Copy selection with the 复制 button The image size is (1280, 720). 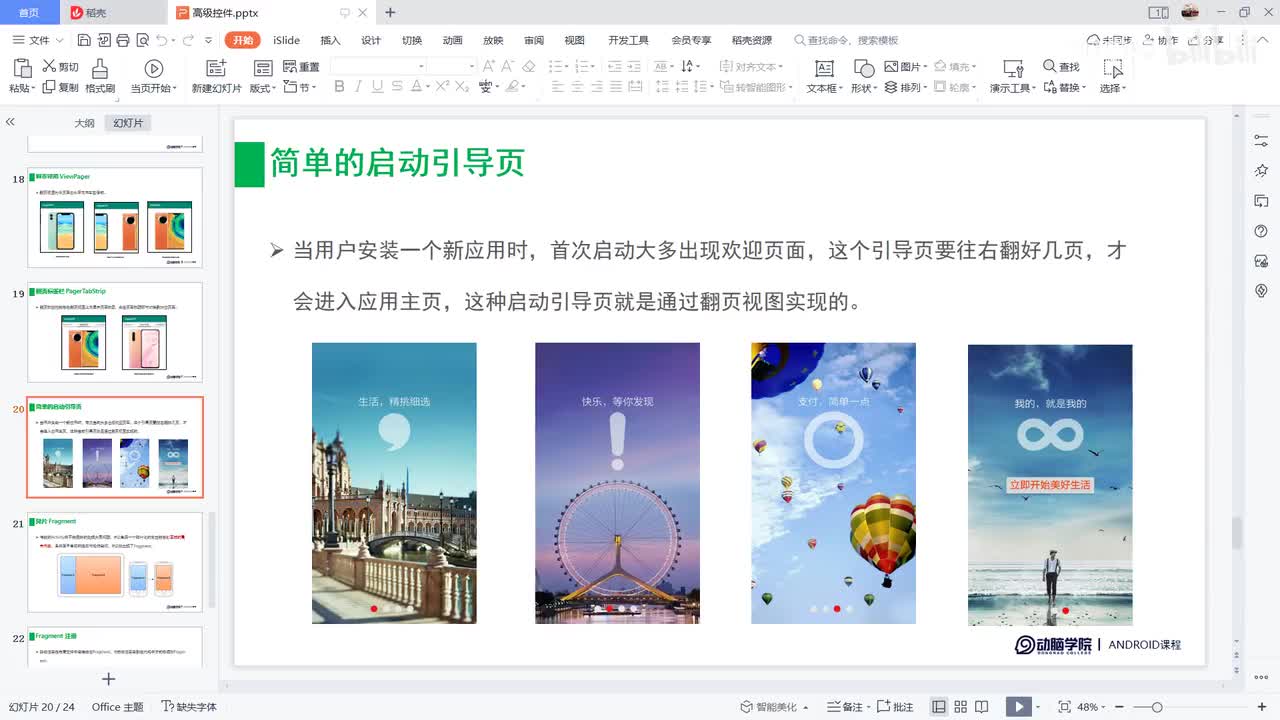click(60, 88)
